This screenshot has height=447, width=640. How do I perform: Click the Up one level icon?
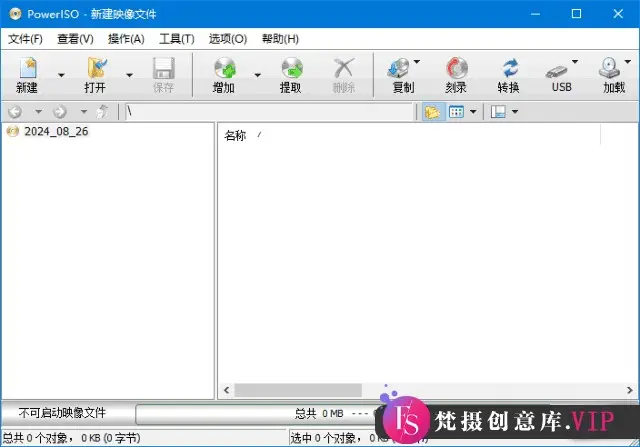102,111
